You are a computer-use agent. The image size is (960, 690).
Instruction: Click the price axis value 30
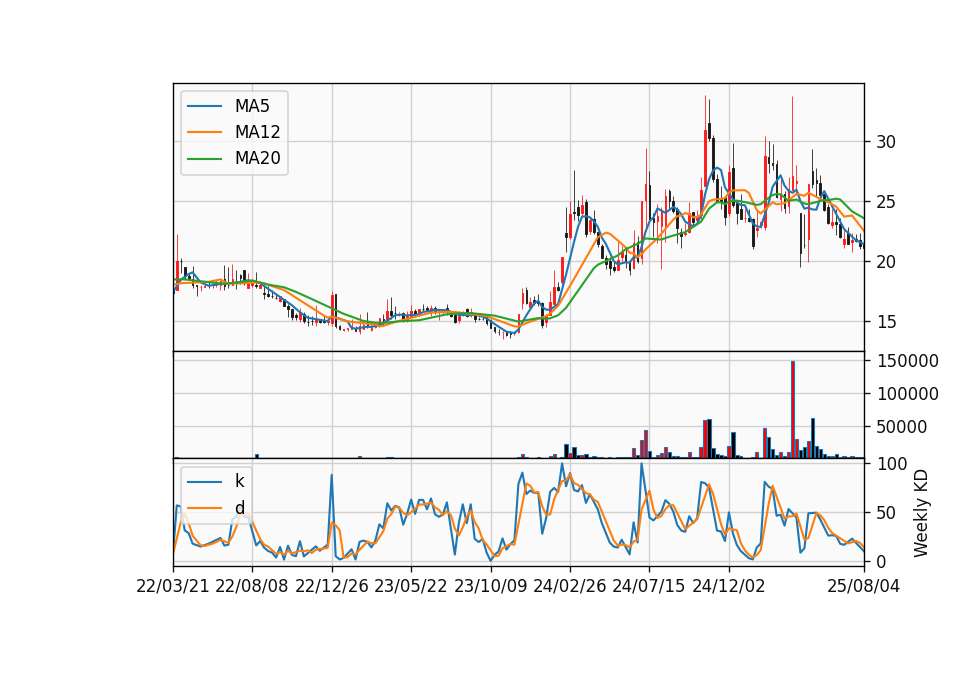tap(886, 142)
